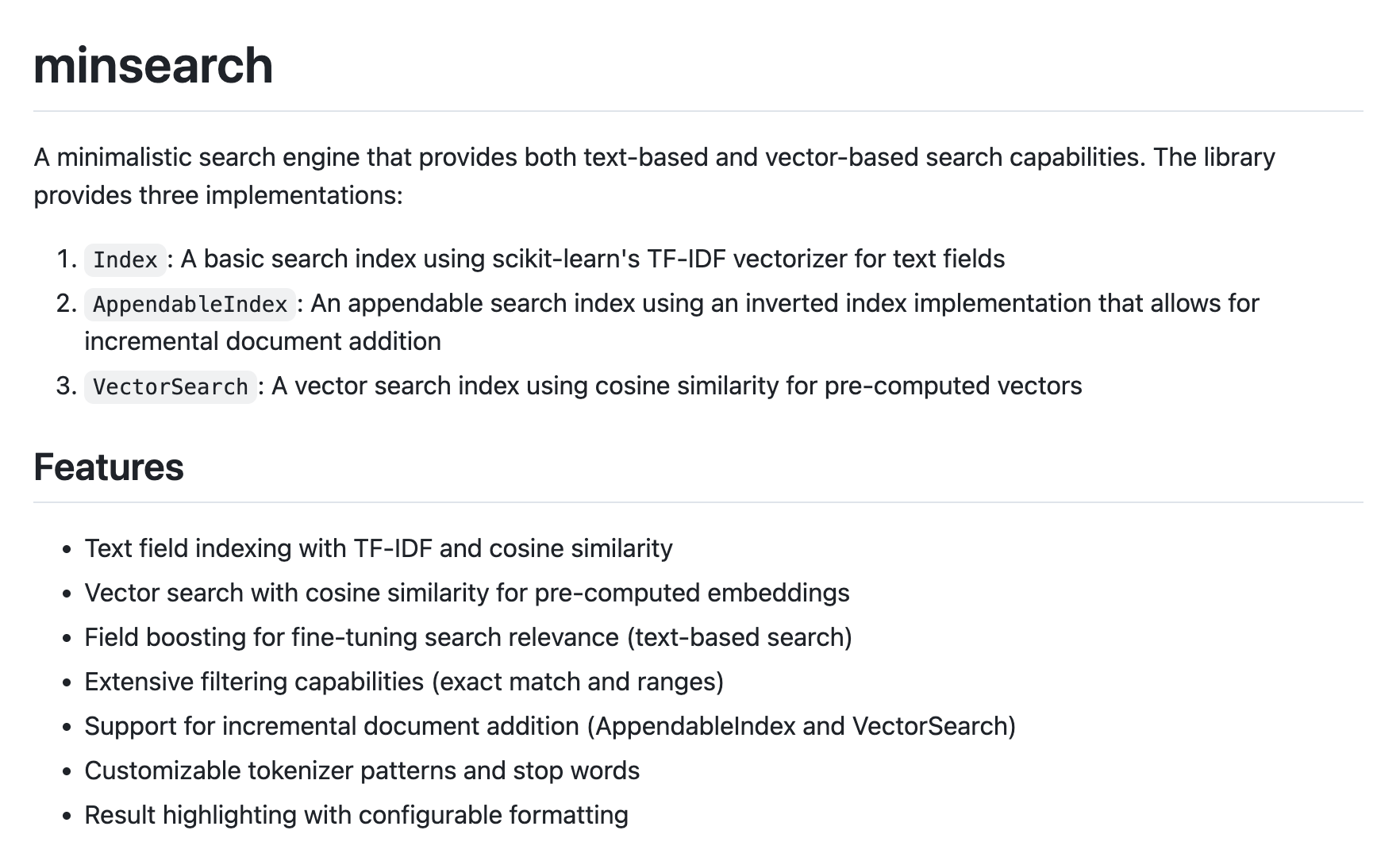Click 'Extensive filtering capabilities' bullet
Viewport: 1400px width, 857px height.
point(404,682)
